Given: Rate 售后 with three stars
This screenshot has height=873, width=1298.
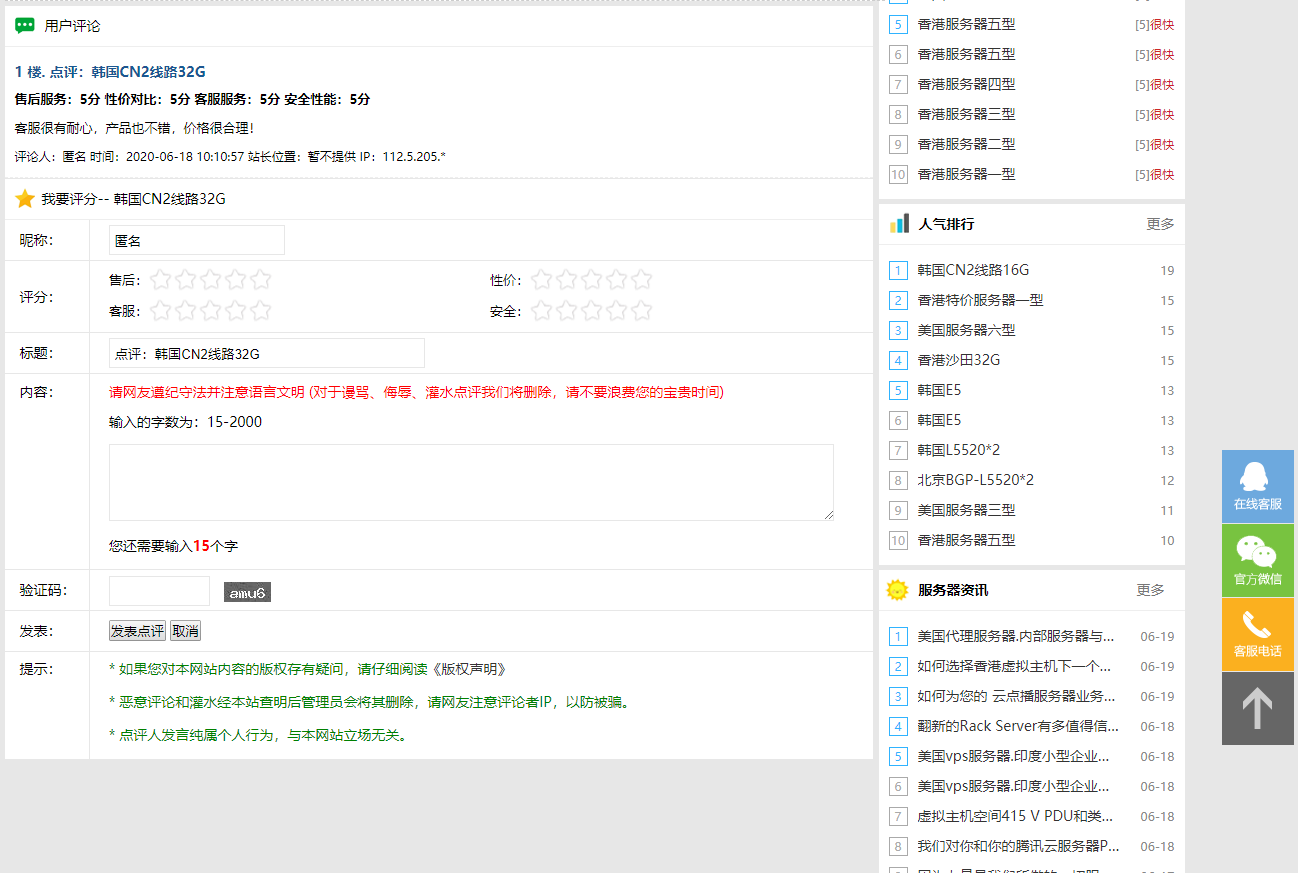Looking at the screenshot, I should [x=210, y=280].
